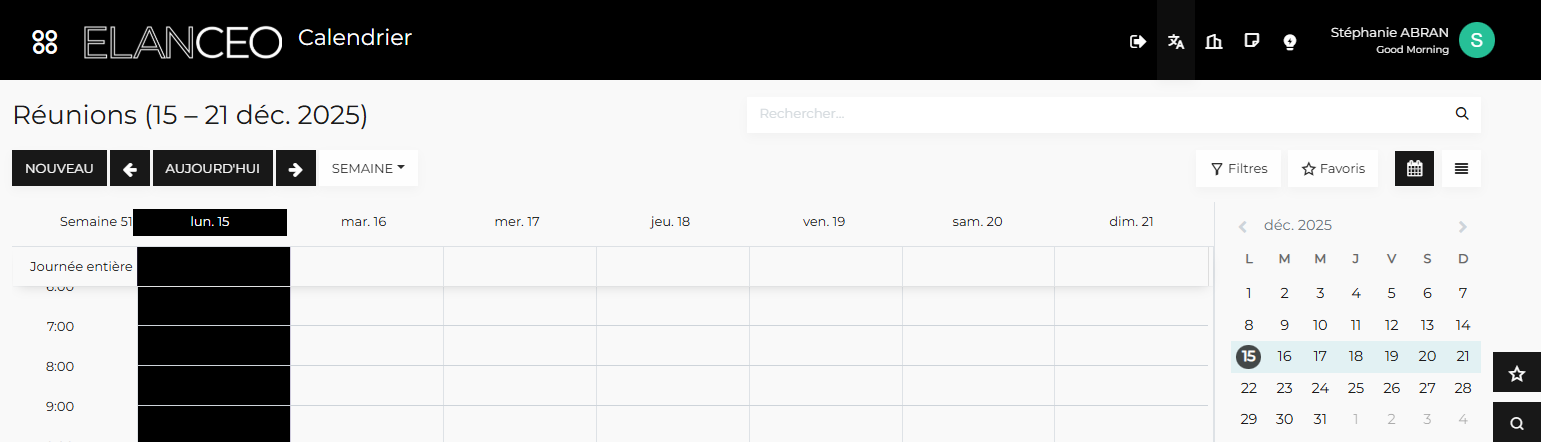Click the lightbulb ideas icon
This screenshot has height=442, width=1541.
pyautogui.click(x=1290, y=41)
